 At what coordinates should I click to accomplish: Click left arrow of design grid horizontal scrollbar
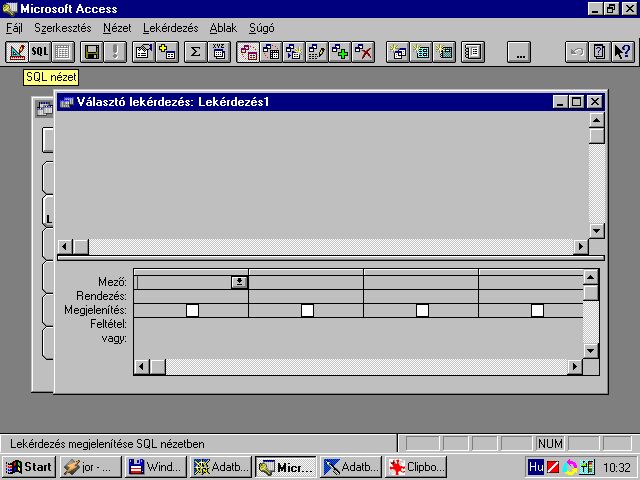click(142, 367)
